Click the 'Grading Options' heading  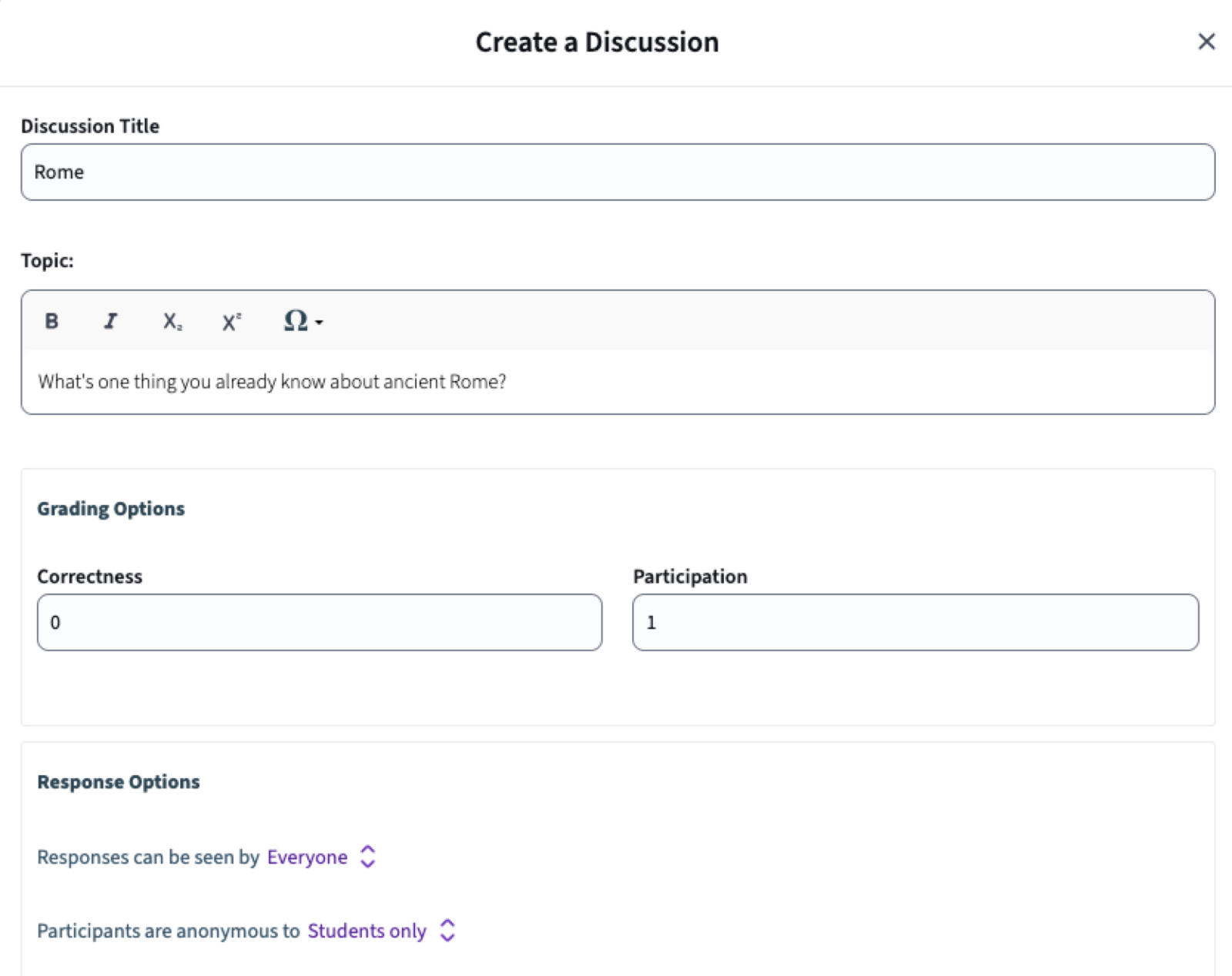pos(111,509)
